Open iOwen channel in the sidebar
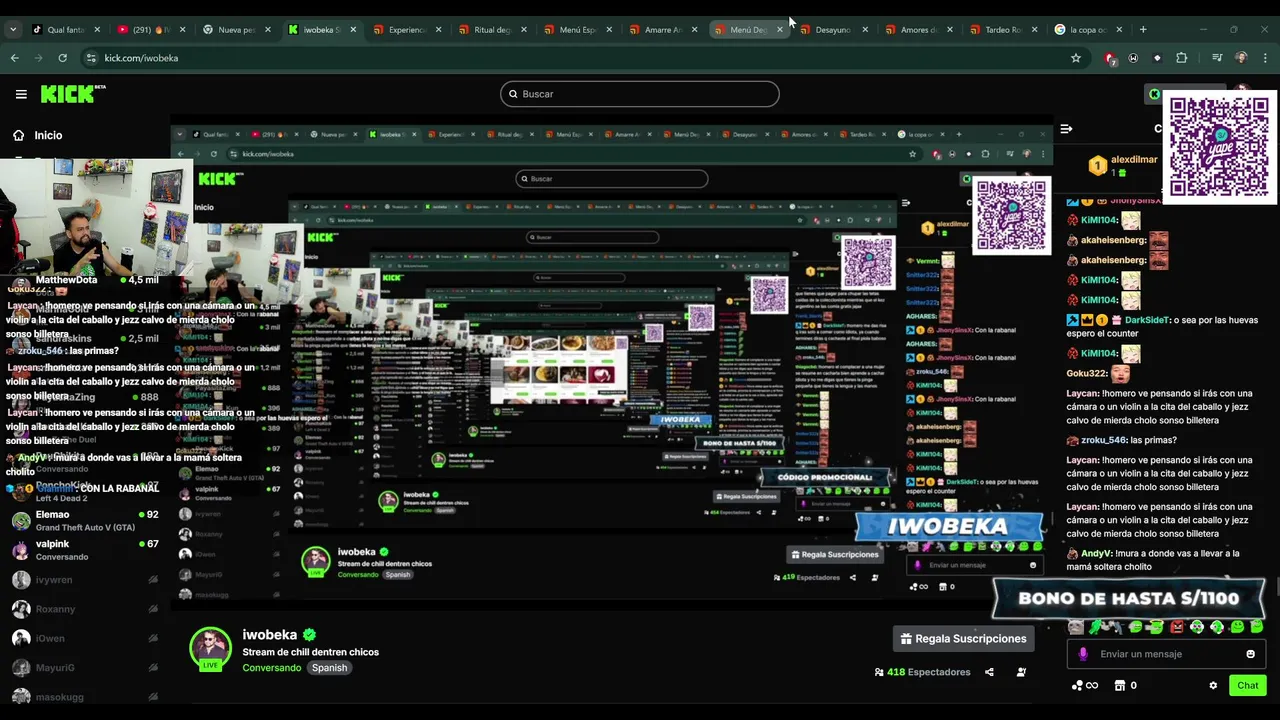1280x720 pixels. coord(85,638)
